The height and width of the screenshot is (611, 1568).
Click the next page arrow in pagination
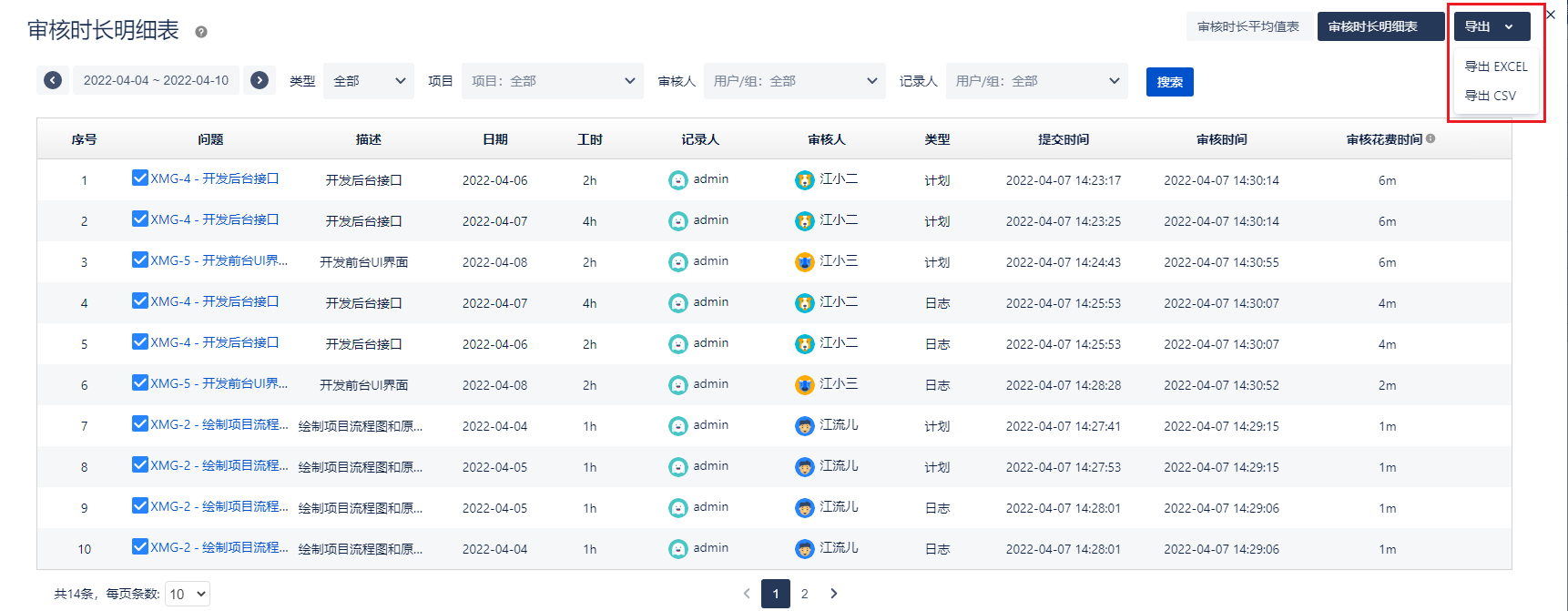pos(833,594)
